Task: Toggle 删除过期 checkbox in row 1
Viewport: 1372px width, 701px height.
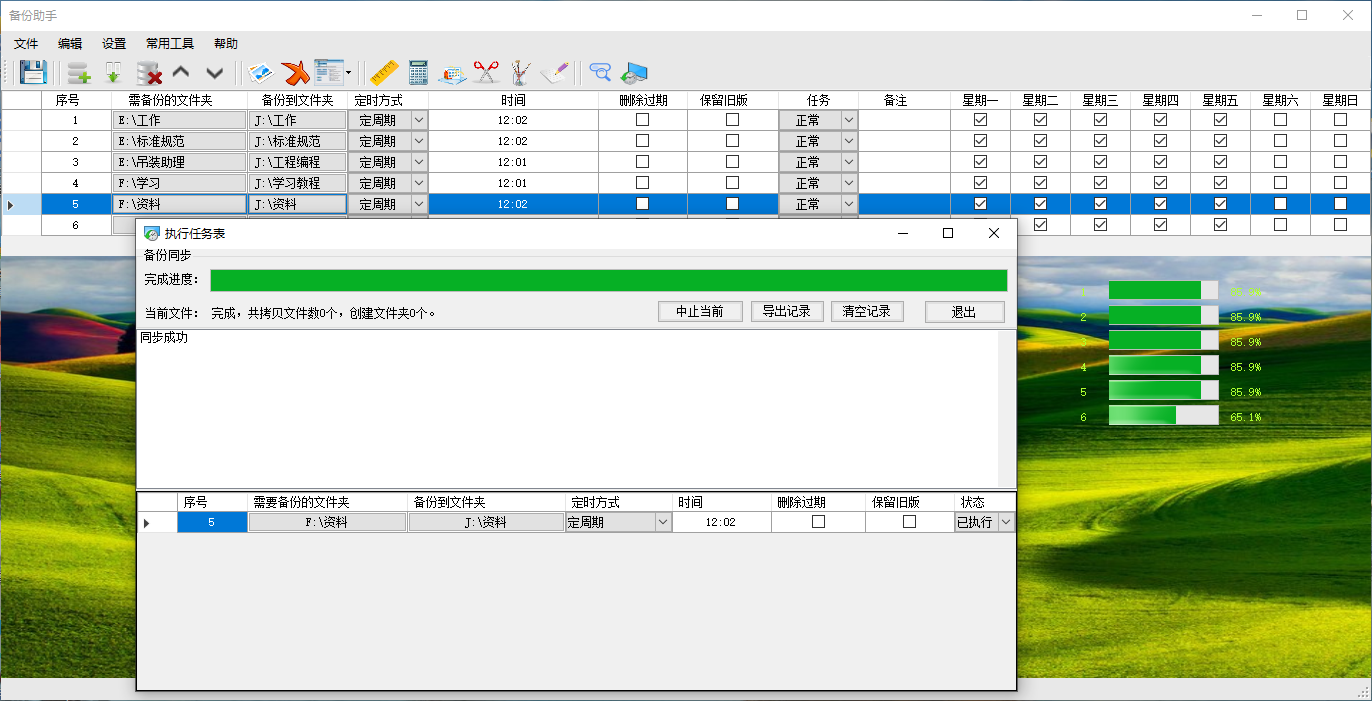Action: [642, 119]
